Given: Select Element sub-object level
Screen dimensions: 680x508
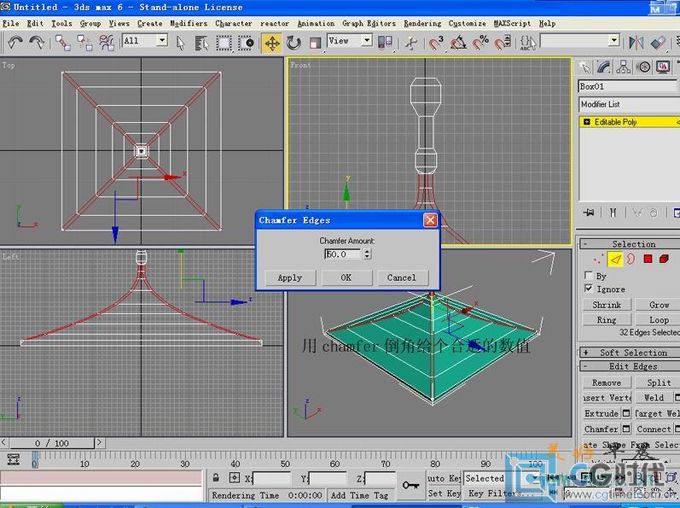Looking at the screenshot, I should pyautogui.click(x=664, y=259).
